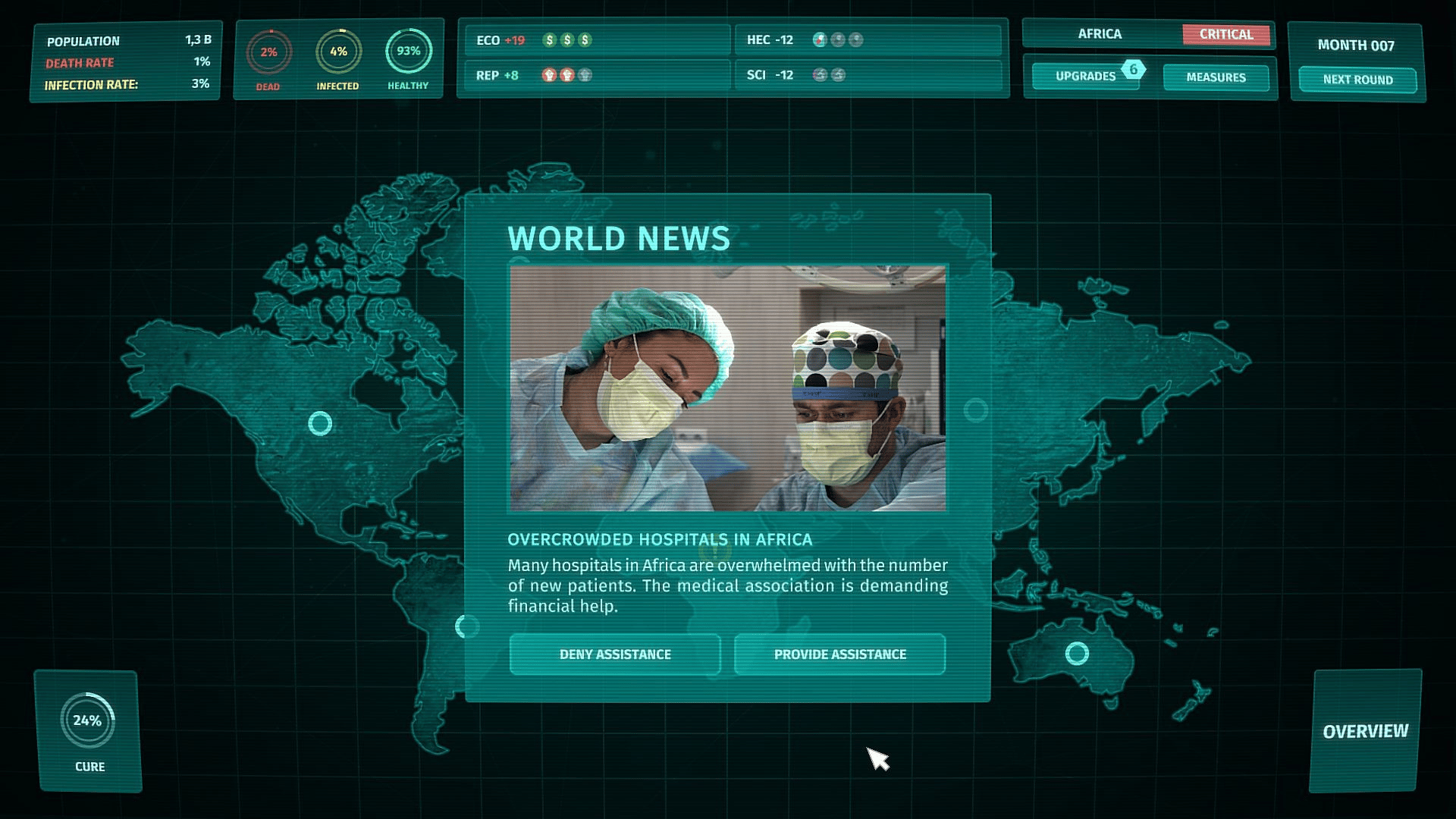This screenshot has width=1456, height=819.
Task: Select the South America region marker
Action: 466,626
